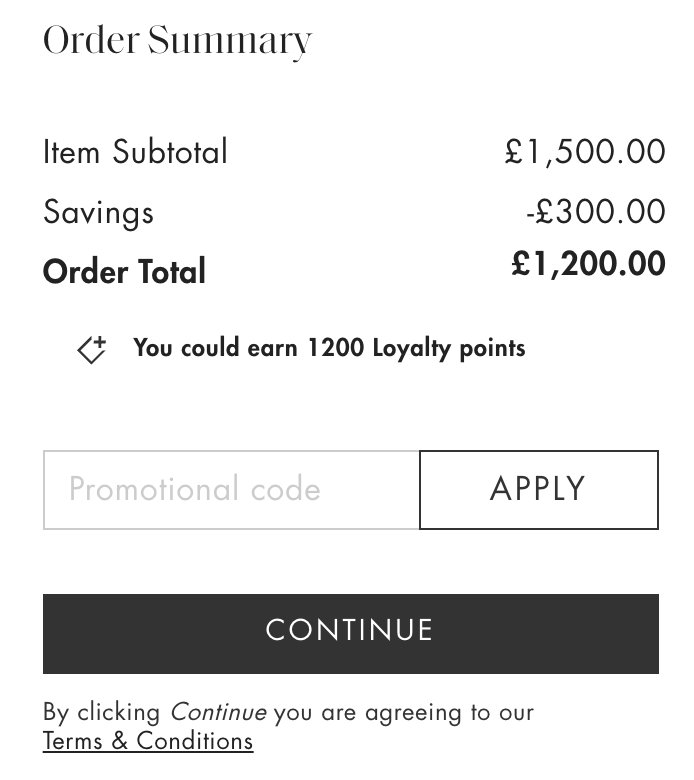Click the loyalty points tag icon
The width and height of the screenshot is (694, 780).
pyautogui.click(x=92, y=349)
